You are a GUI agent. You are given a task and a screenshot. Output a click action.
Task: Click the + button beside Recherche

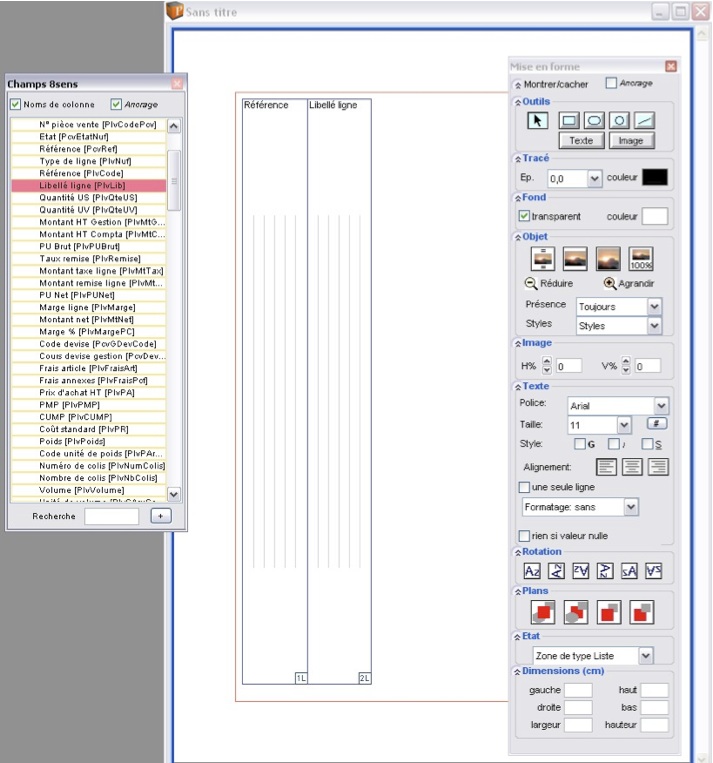click(161, 515)
